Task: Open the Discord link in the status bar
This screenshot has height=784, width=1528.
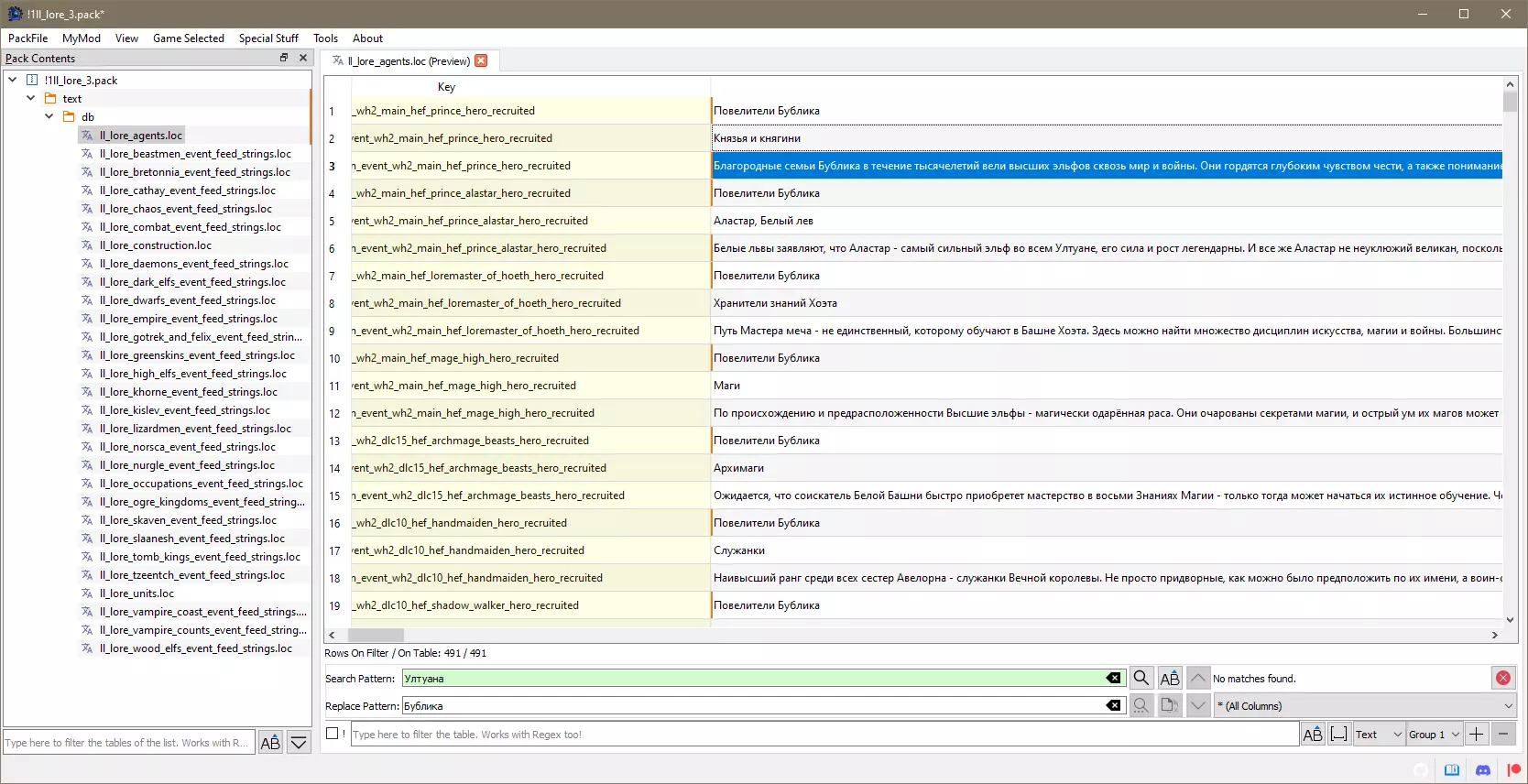Action: [x=1483, y=770]
